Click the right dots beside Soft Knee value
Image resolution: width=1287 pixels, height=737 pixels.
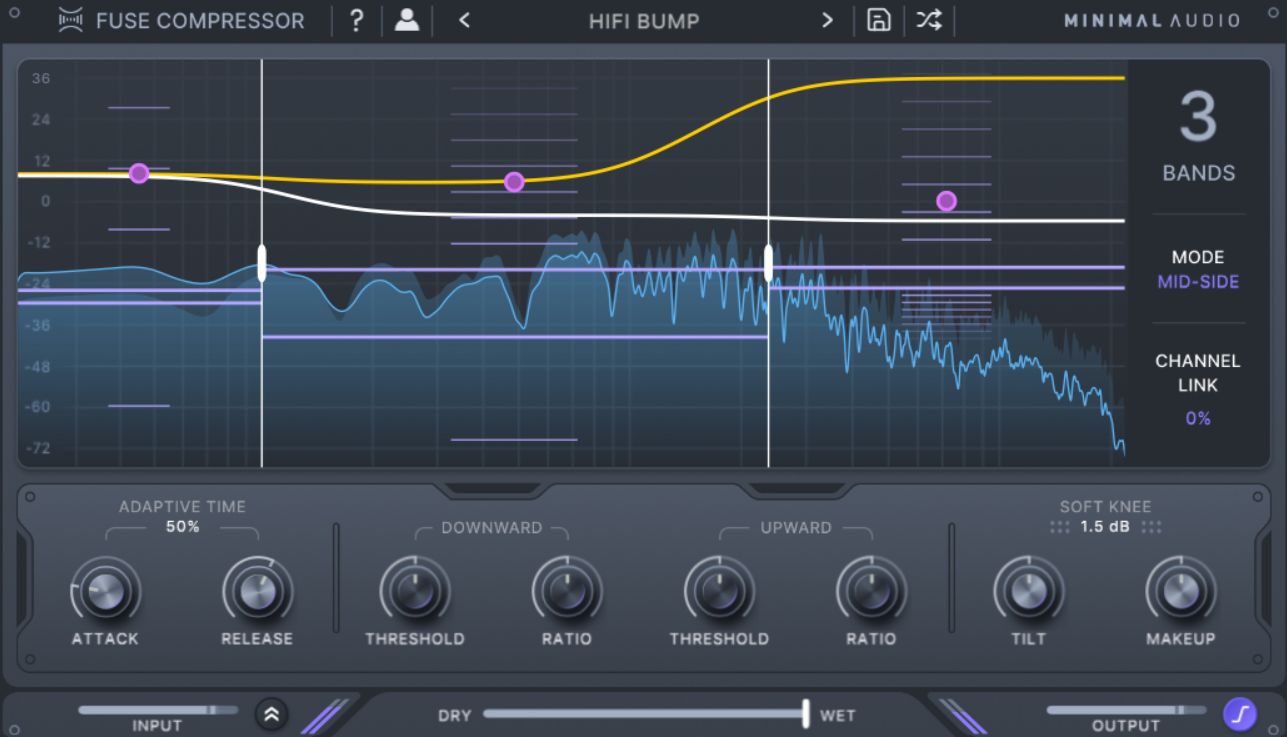pos(1151,527)
